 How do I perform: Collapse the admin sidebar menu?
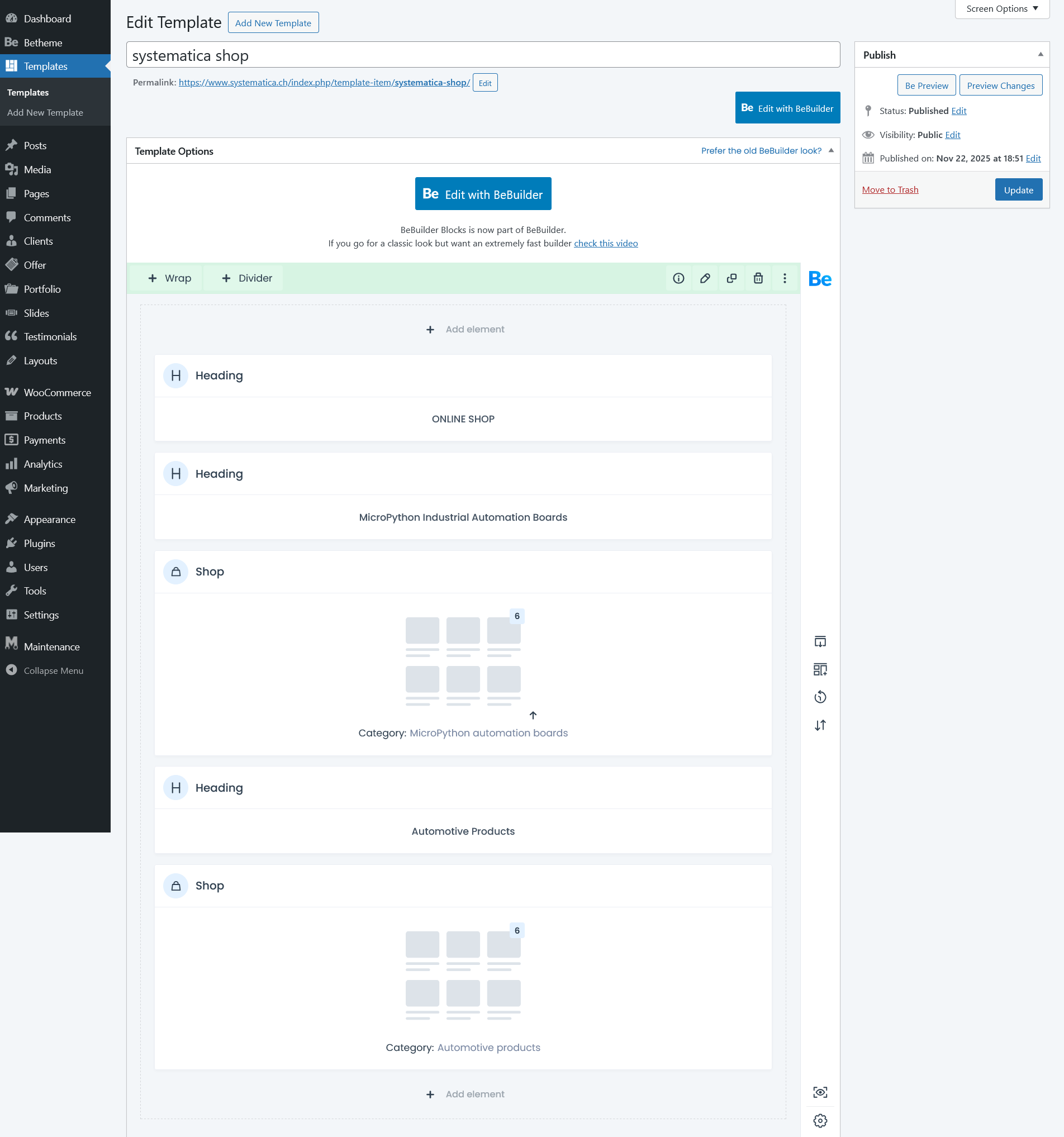[x=53, y=670]
